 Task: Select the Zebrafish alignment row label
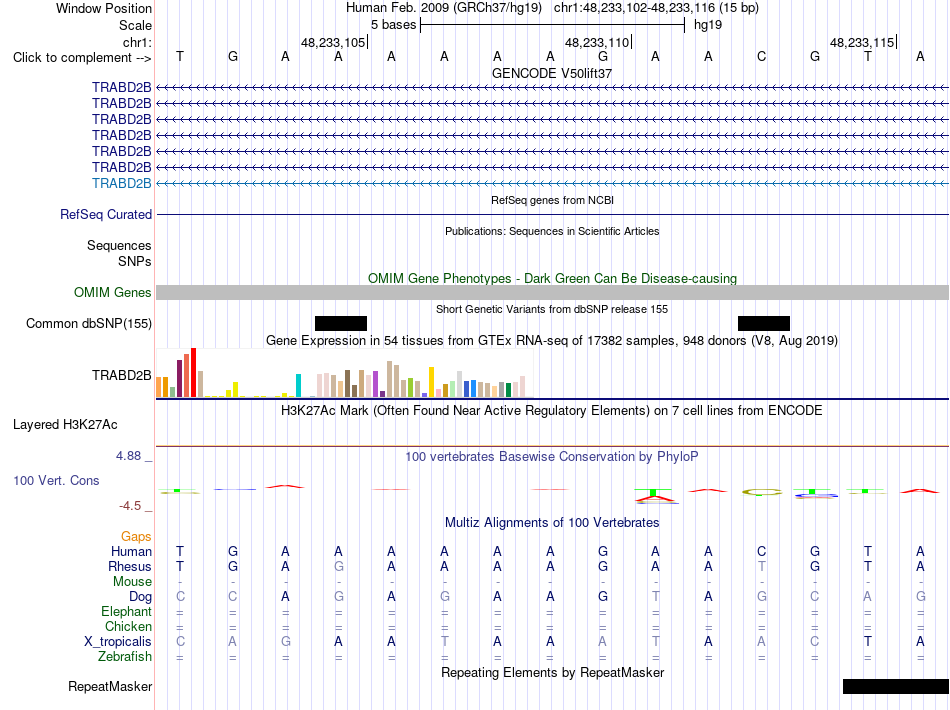[125, 656]
